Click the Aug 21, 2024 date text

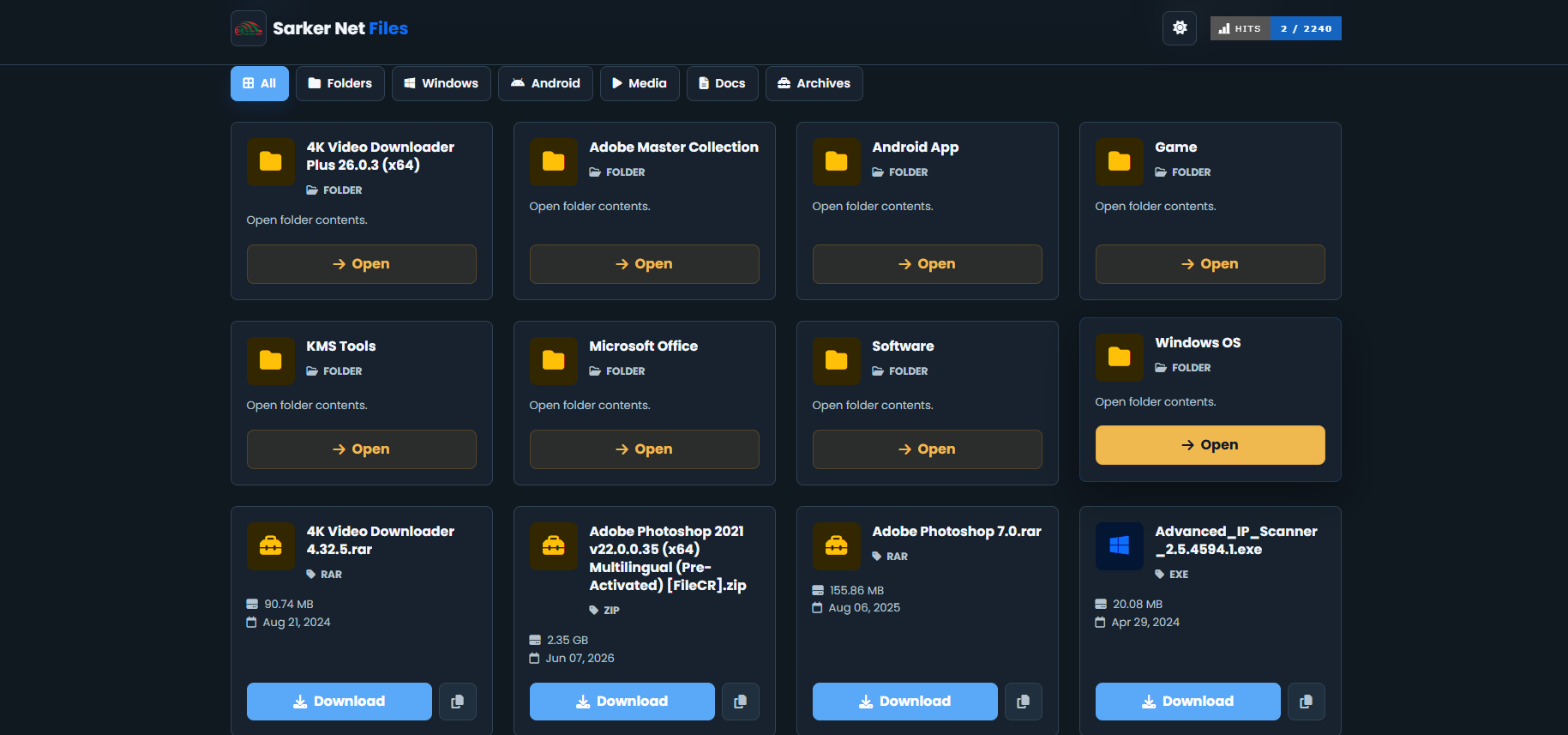click(297, 623)
